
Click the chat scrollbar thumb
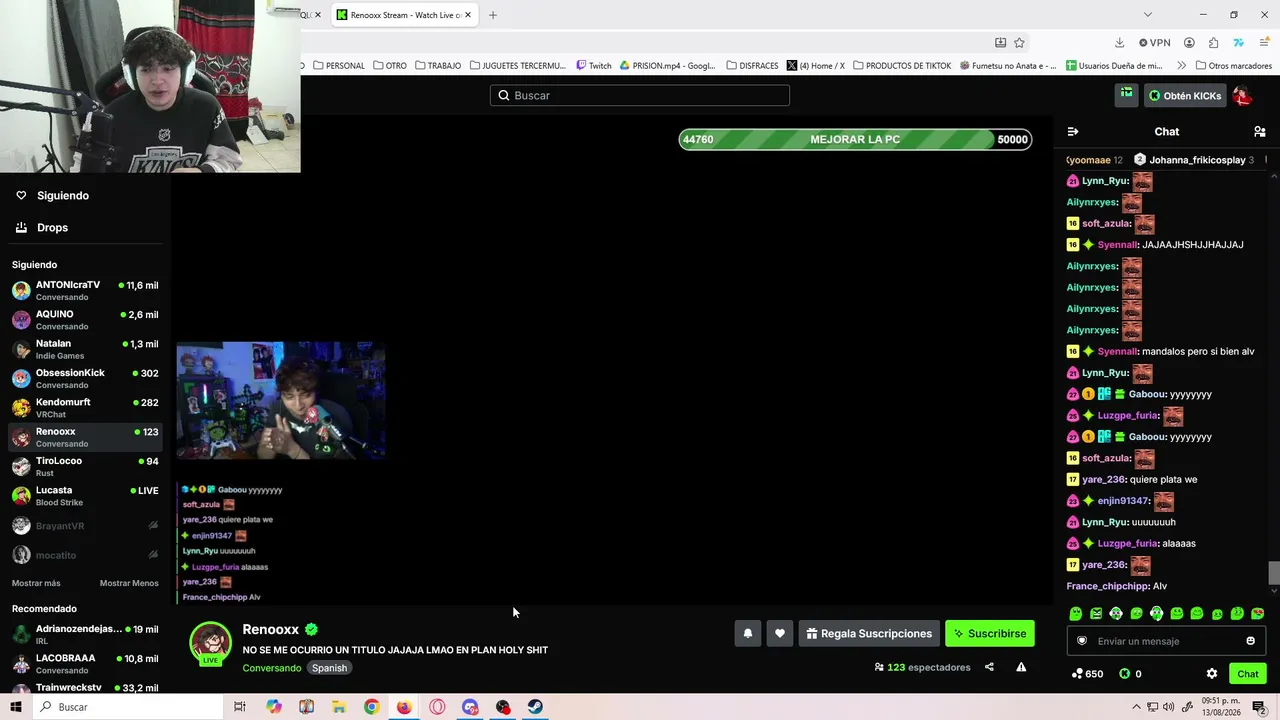coord(1273,573)
